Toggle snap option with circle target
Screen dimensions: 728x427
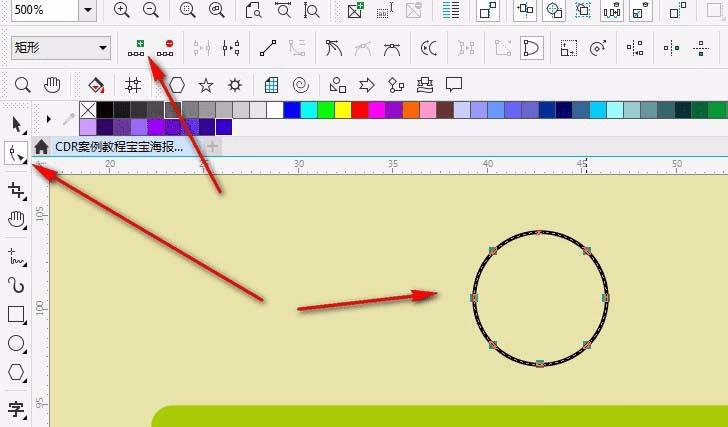(554, 10)
